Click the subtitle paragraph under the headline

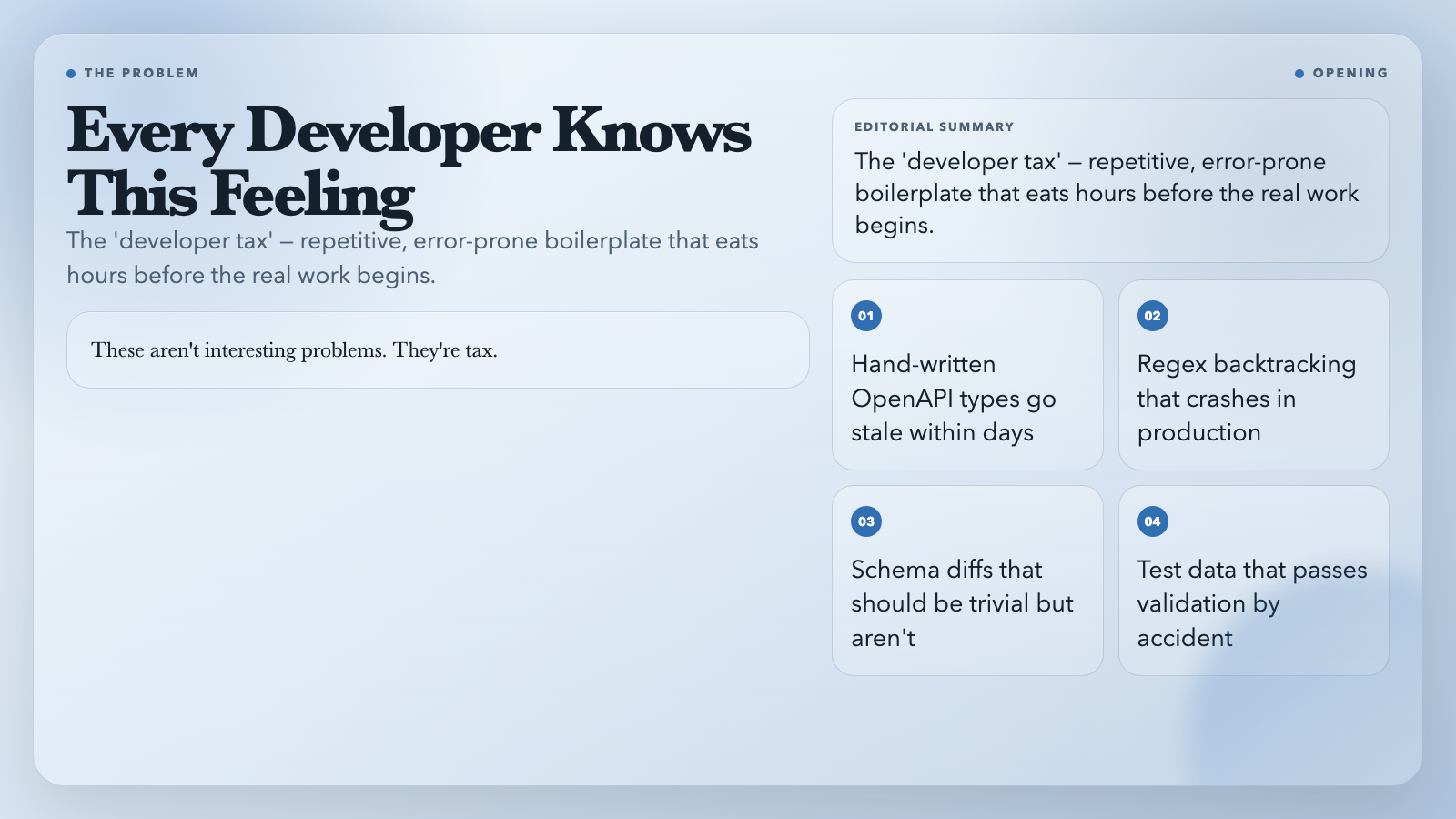[412, 258]
